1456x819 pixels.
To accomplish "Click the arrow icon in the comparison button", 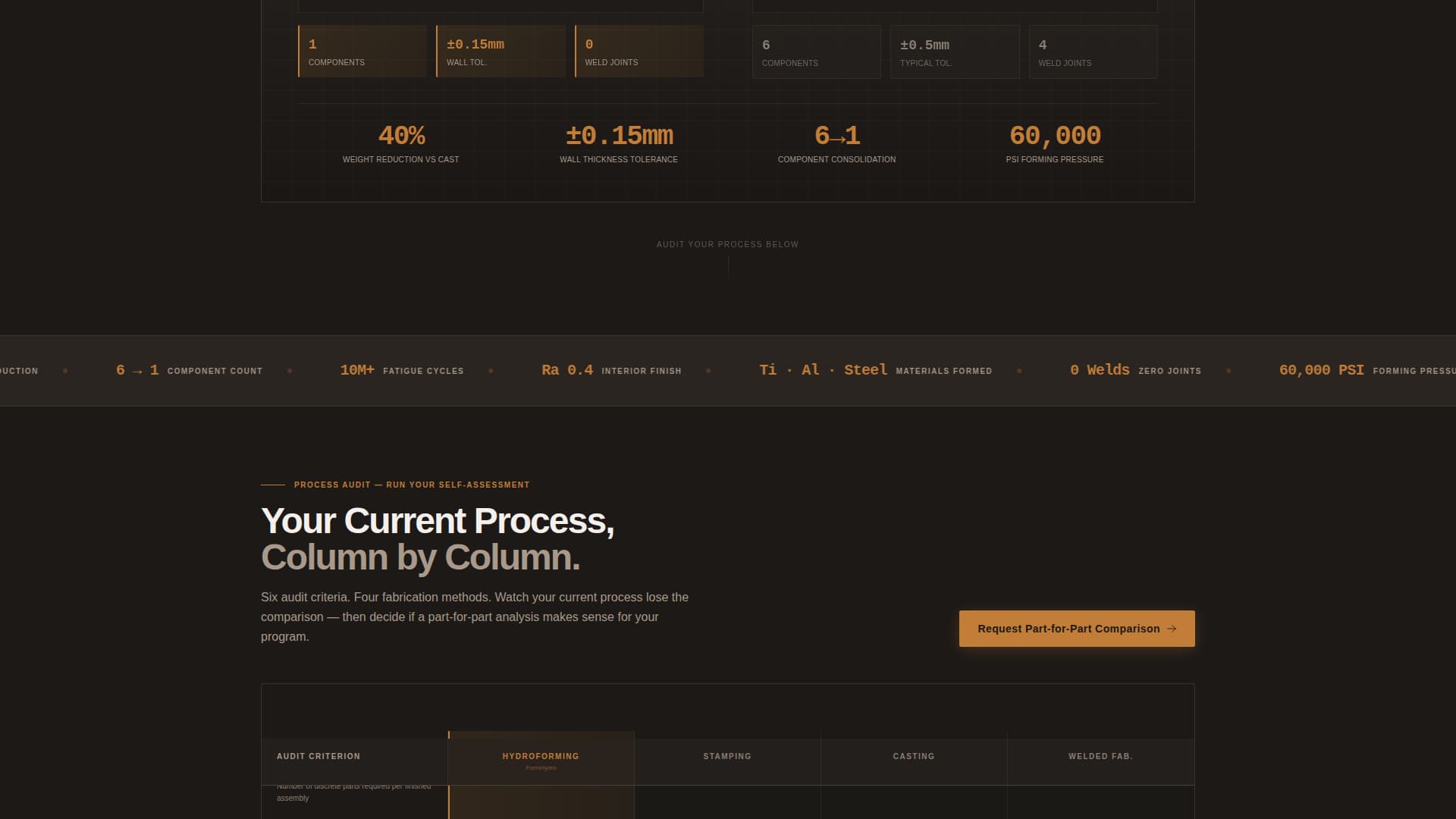I will tap(1172, 629).
